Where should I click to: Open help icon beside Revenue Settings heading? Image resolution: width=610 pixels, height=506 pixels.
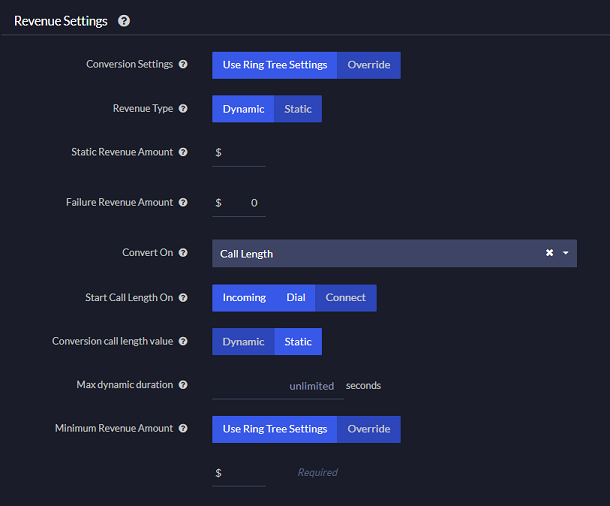pos(124,21)
